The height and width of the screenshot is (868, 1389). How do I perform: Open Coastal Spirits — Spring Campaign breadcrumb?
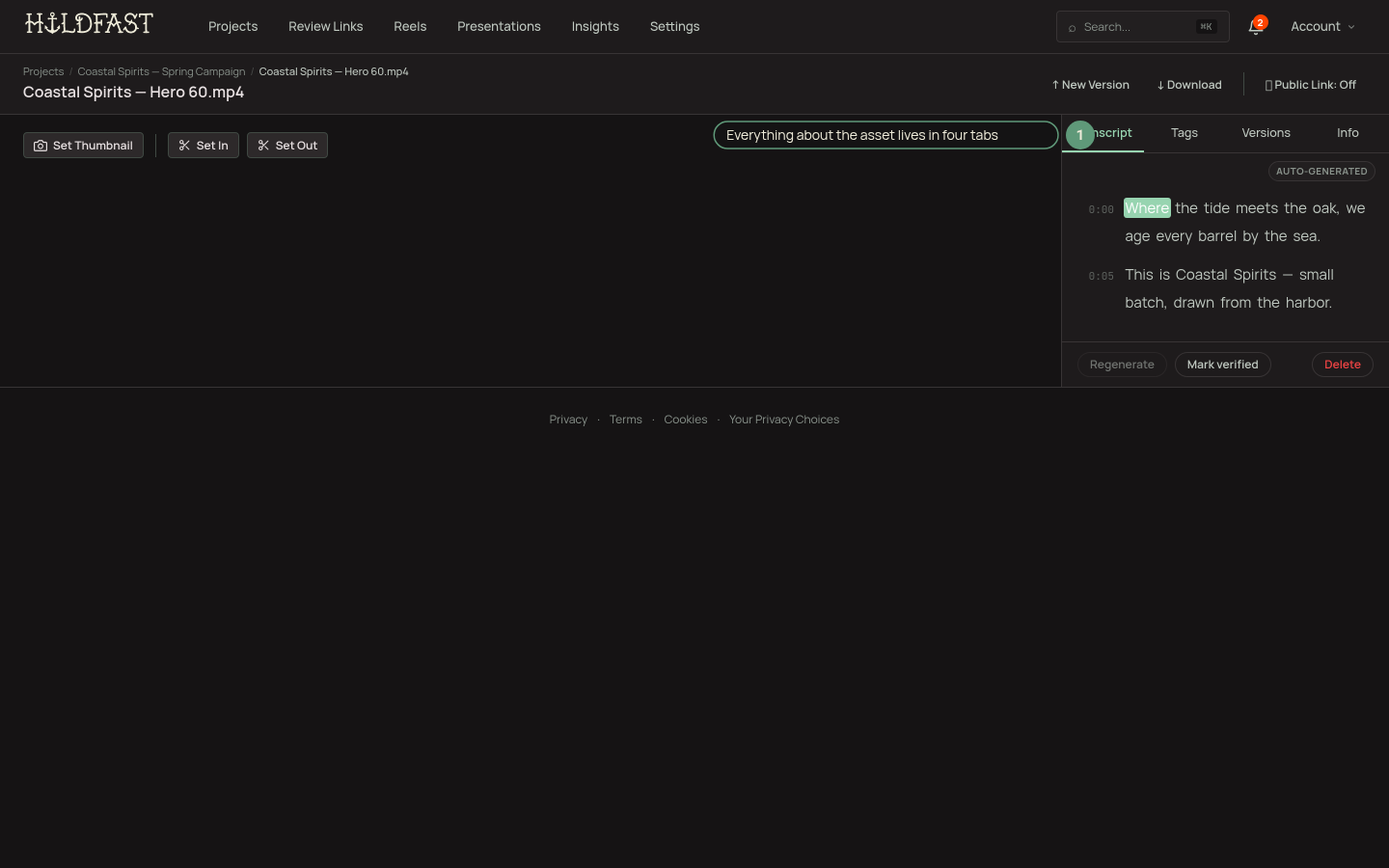coord(161,71)
